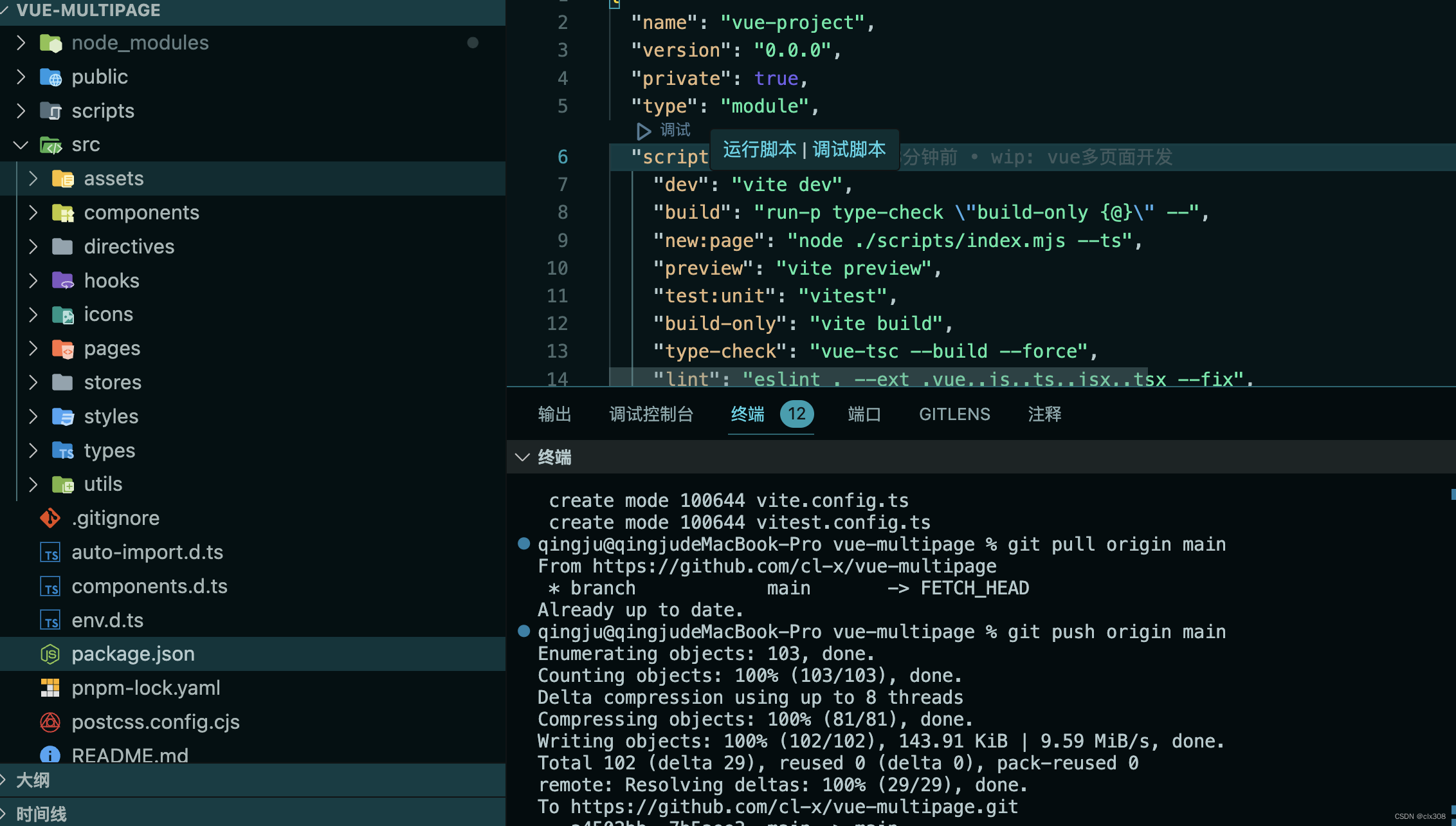The image size is (1456, 826).
Task: Click the git icon beside .gitignore
Action: point(50,518)
